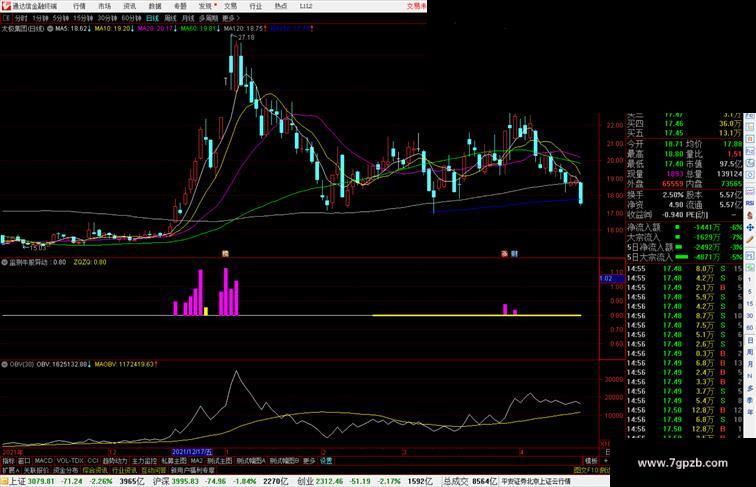The width and height of the screenshot is (756, 487).
Task: Click the 沪深 index quote in status bar
Action: [x=220, y=481]
